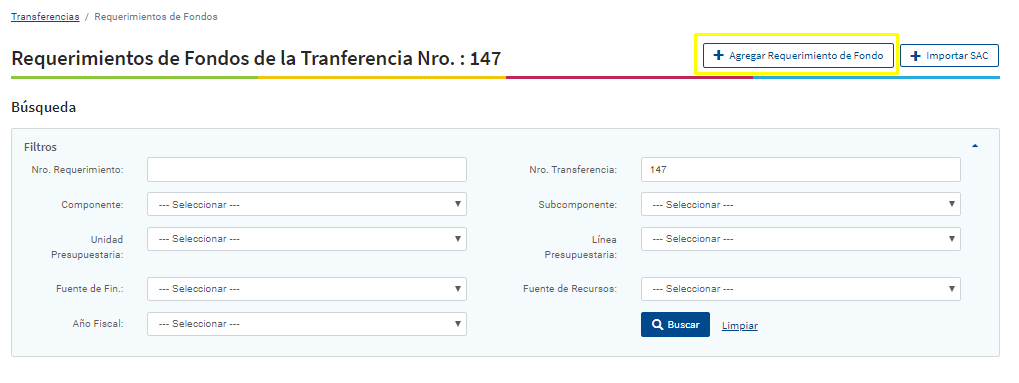Select the Año Fiscal dropdown
This screenshot has width=1019, height=383.
[307, 324]
